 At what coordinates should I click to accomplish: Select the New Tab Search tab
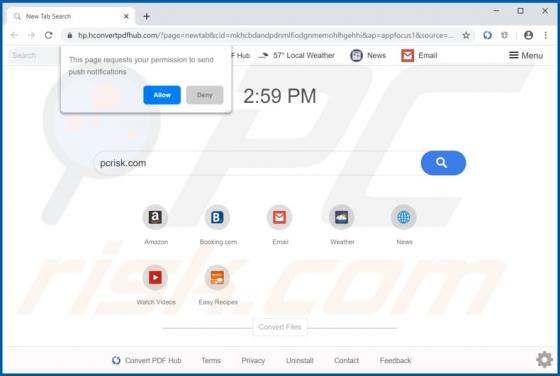[x=71, y=16]
